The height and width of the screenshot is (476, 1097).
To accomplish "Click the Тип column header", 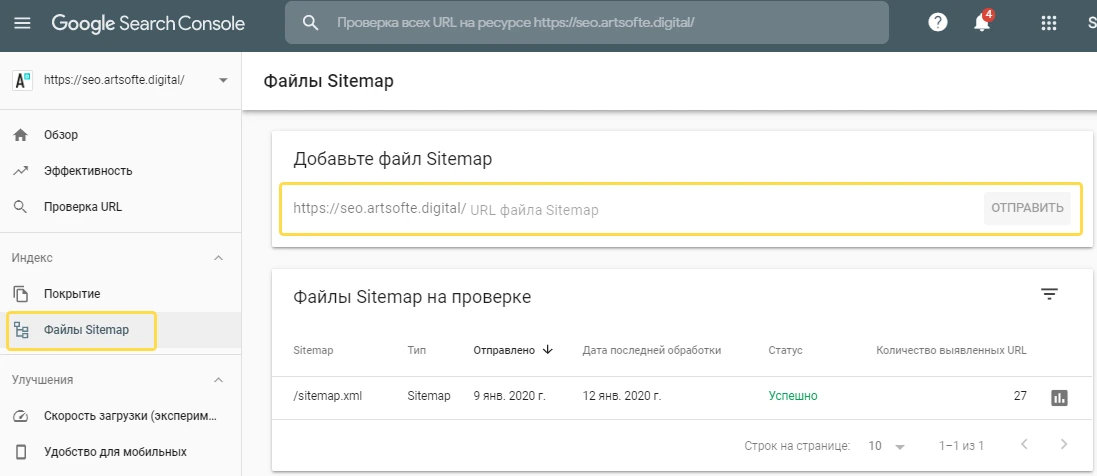I will coord(416,350).
